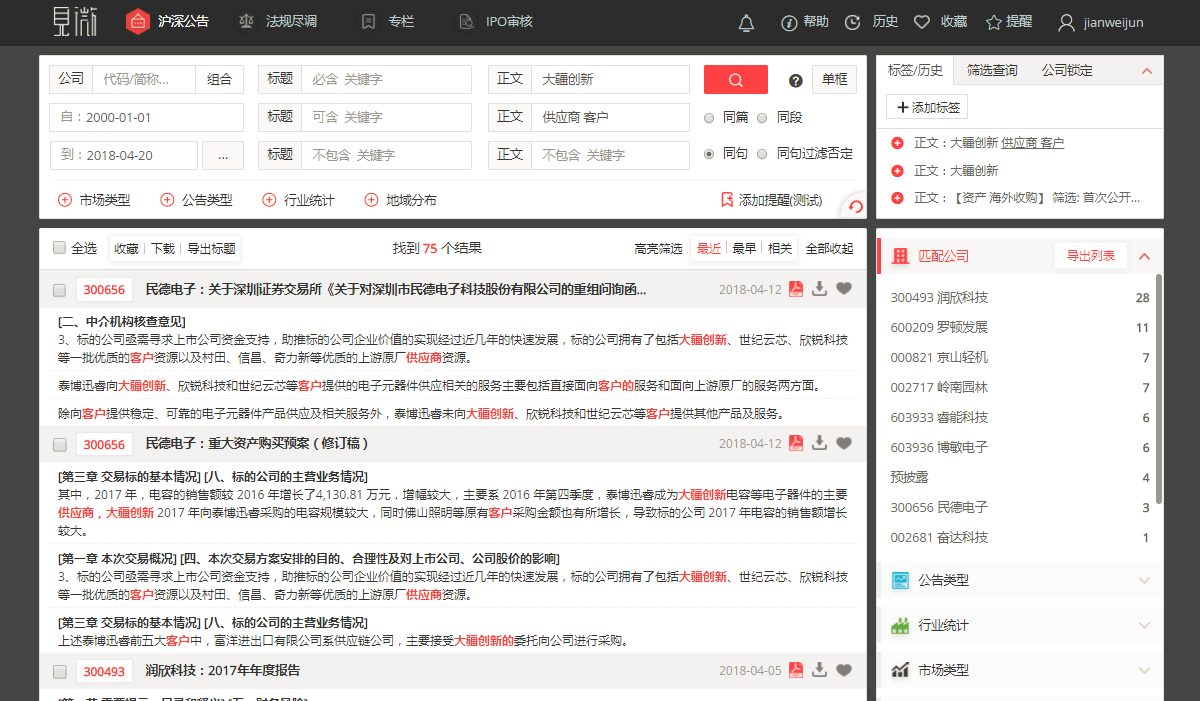Click the 单框 button

tap(834, 80)
